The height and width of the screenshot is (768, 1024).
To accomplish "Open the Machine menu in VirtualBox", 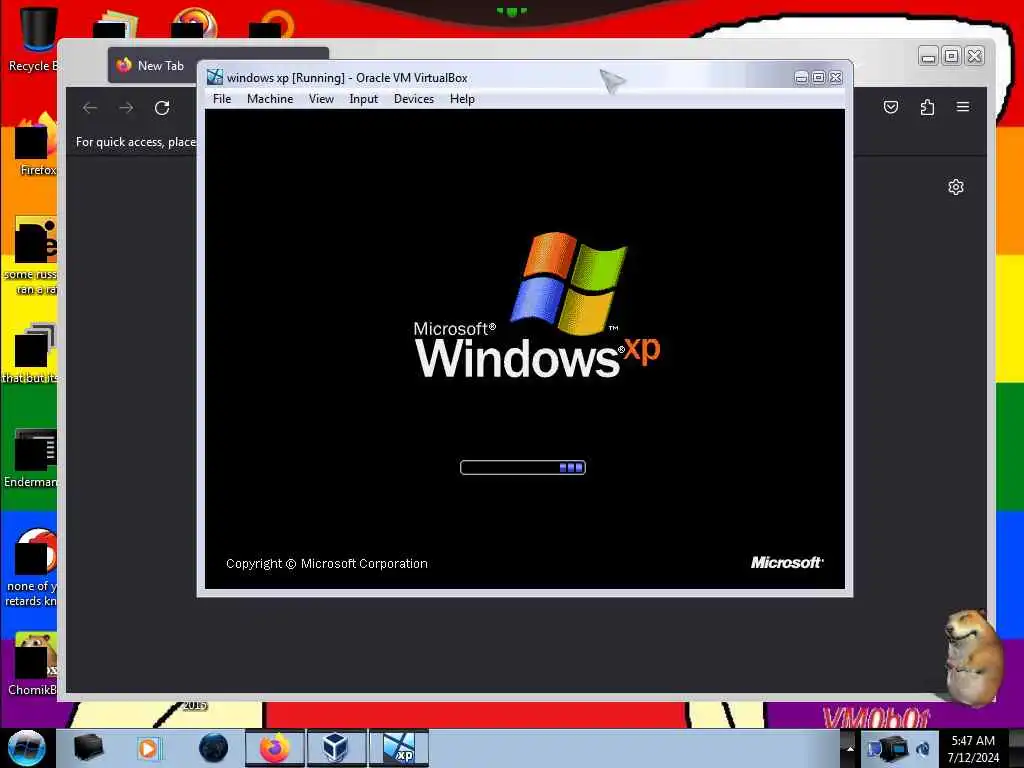I will pos(270,99).
